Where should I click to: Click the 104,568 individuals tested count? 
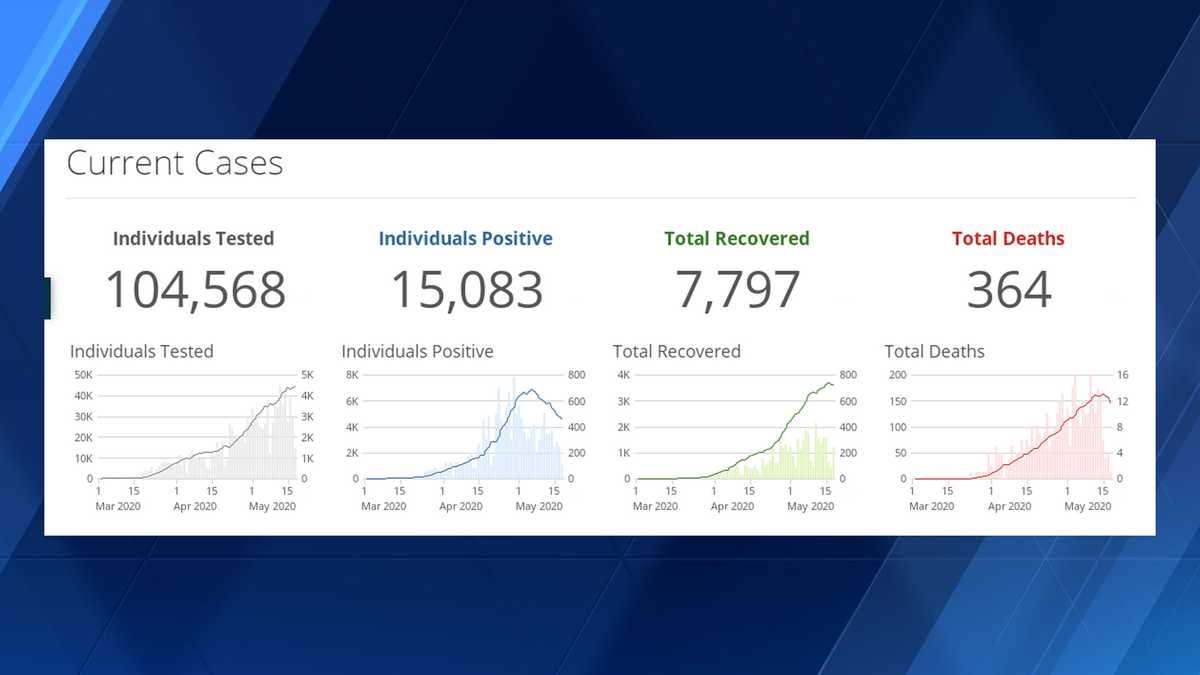196,290
